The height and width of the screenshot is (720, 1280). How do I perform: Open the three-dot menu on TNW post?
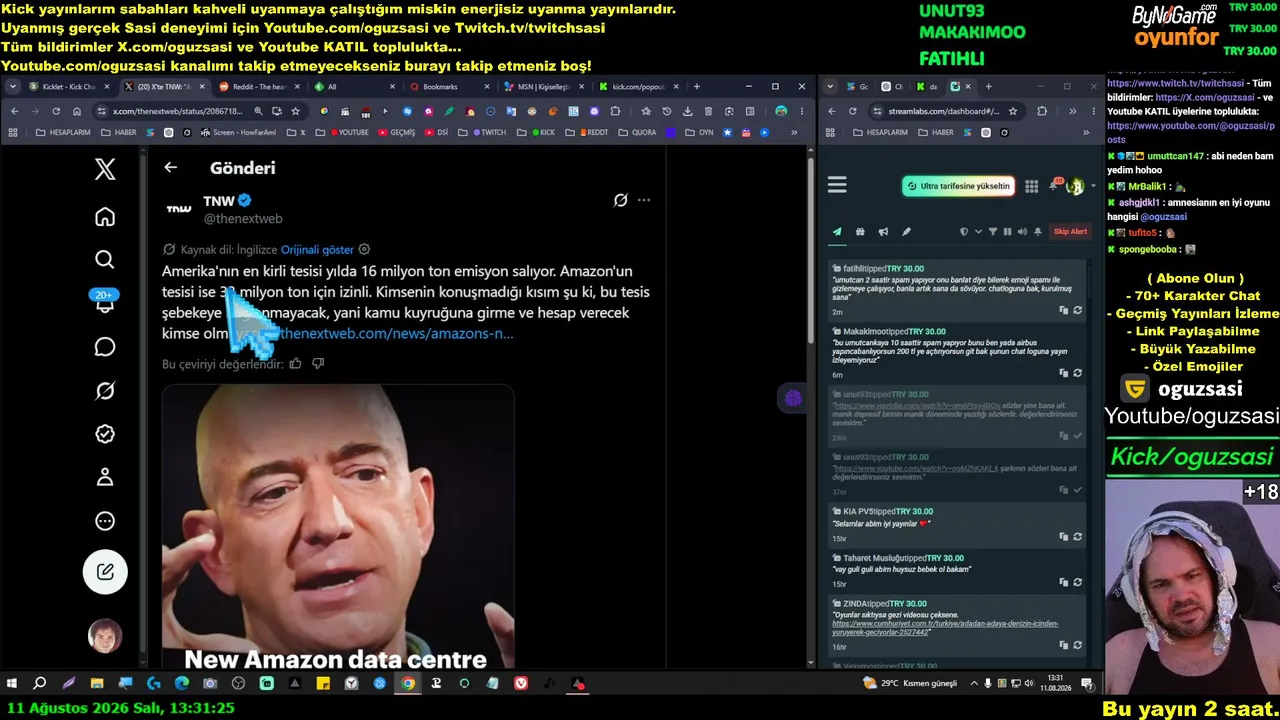tap(644, 200)
